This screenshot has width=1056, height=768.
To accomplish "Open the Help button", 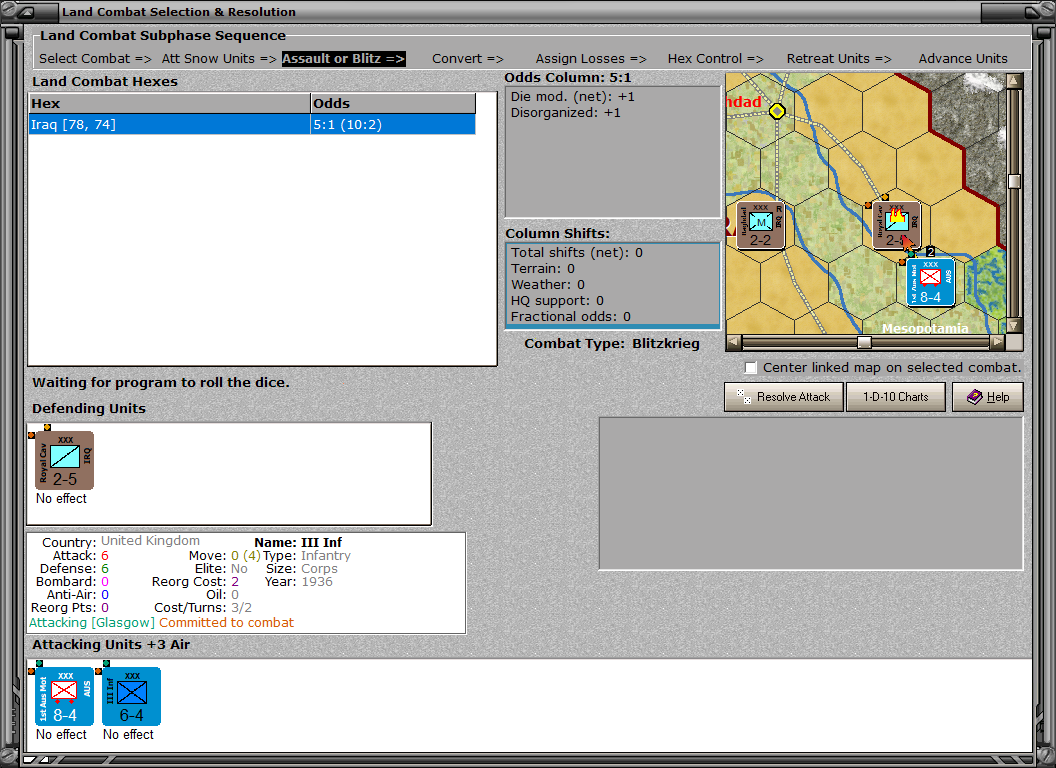I will [x=988, y=397].
